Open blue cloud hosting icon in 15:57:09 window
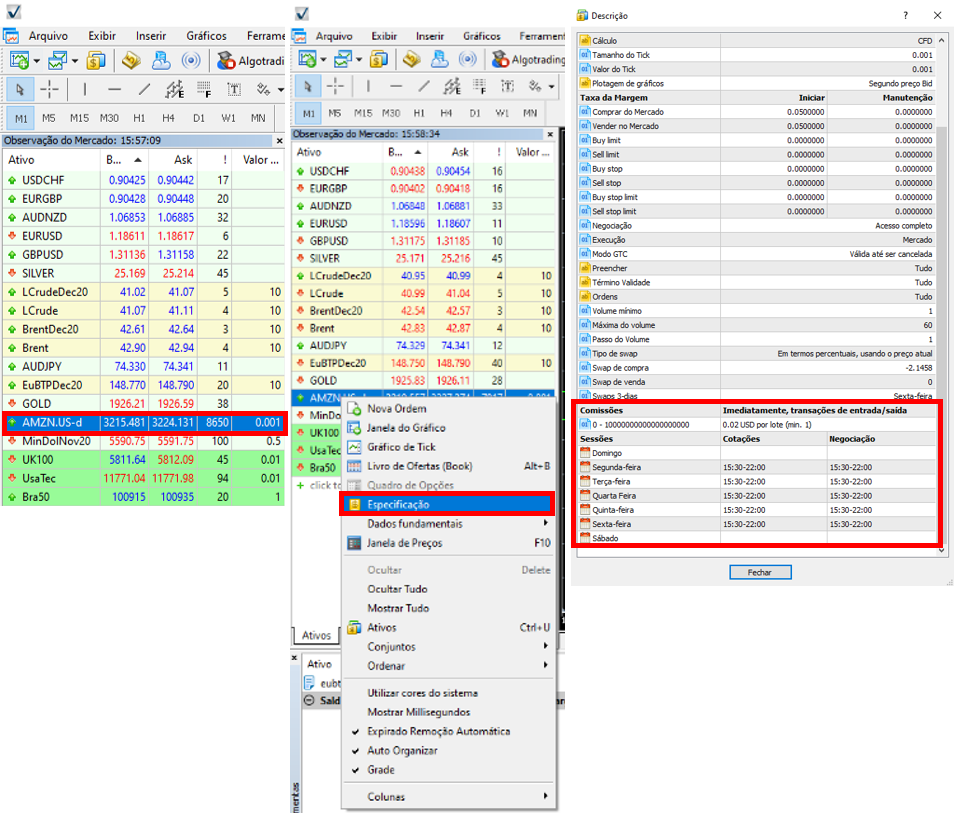 click(x=161, y=61)
